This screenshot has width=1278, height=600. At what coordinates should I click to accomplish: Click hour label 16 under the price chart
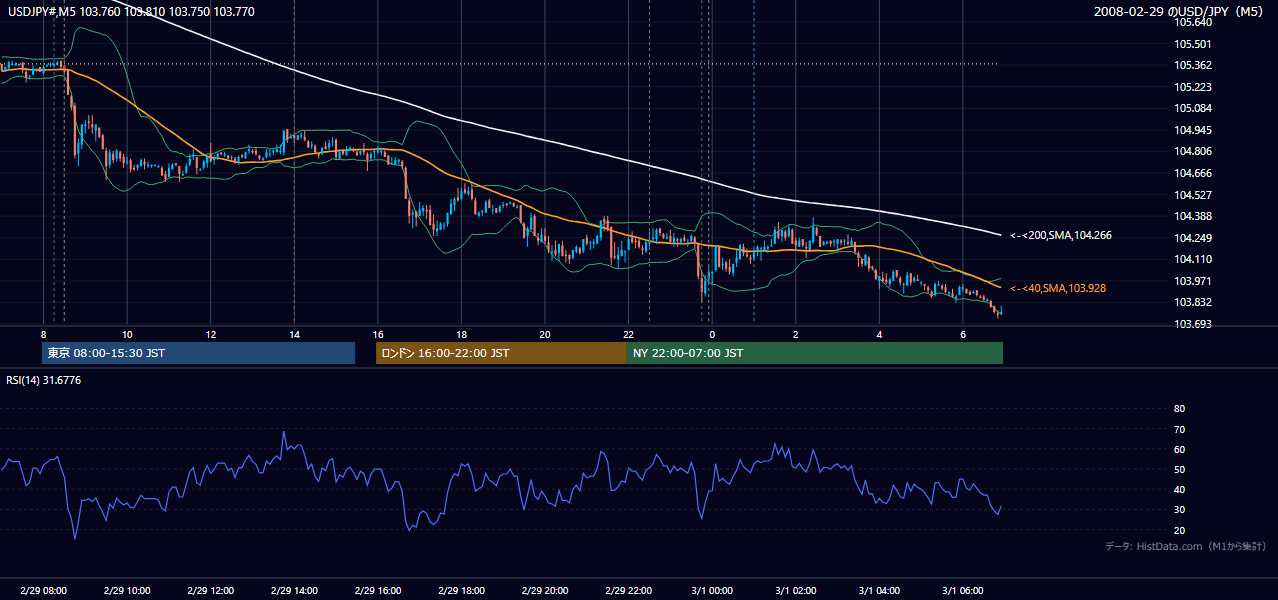377,334
